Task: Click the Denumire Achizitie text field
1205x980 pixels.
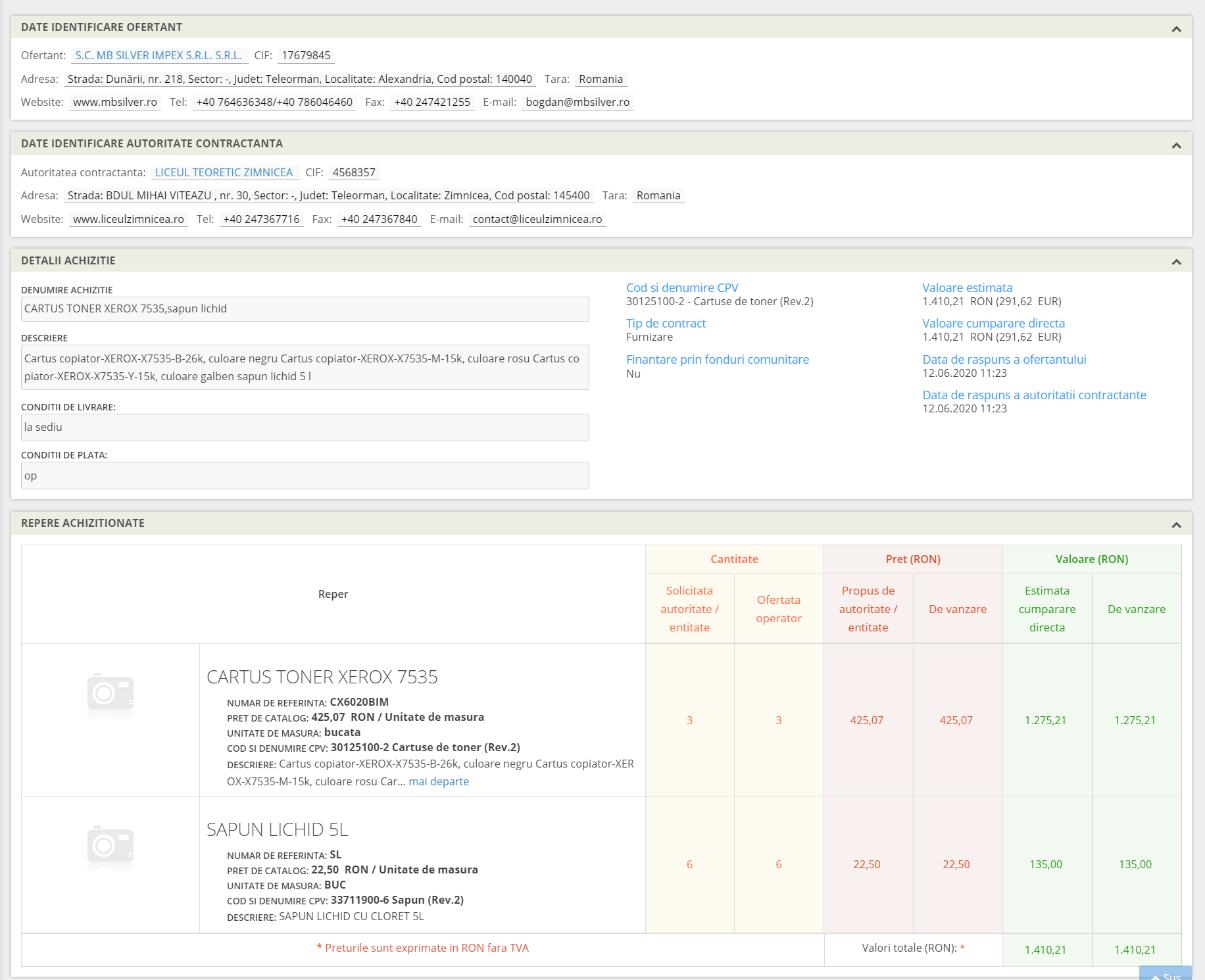Action: (305, 309)
